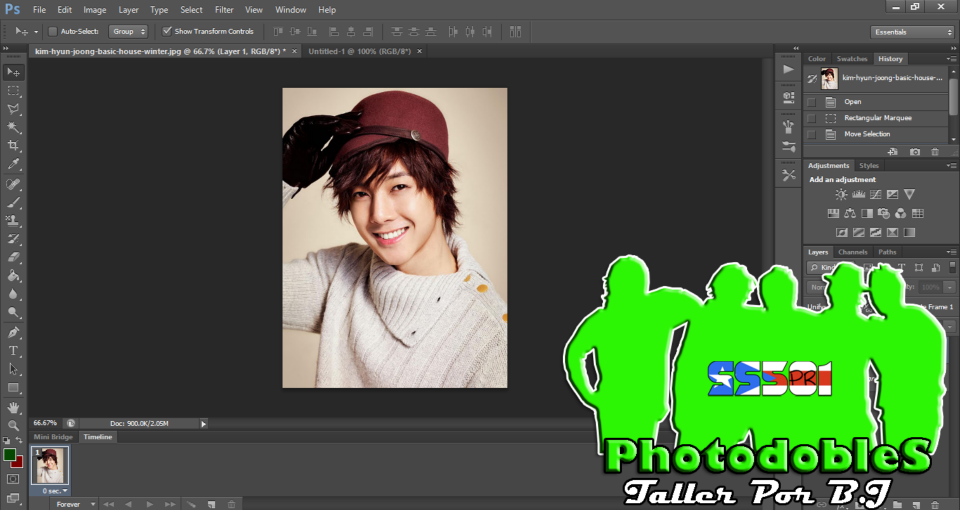
Task: Select the Dodge tool
Action: 13,312
